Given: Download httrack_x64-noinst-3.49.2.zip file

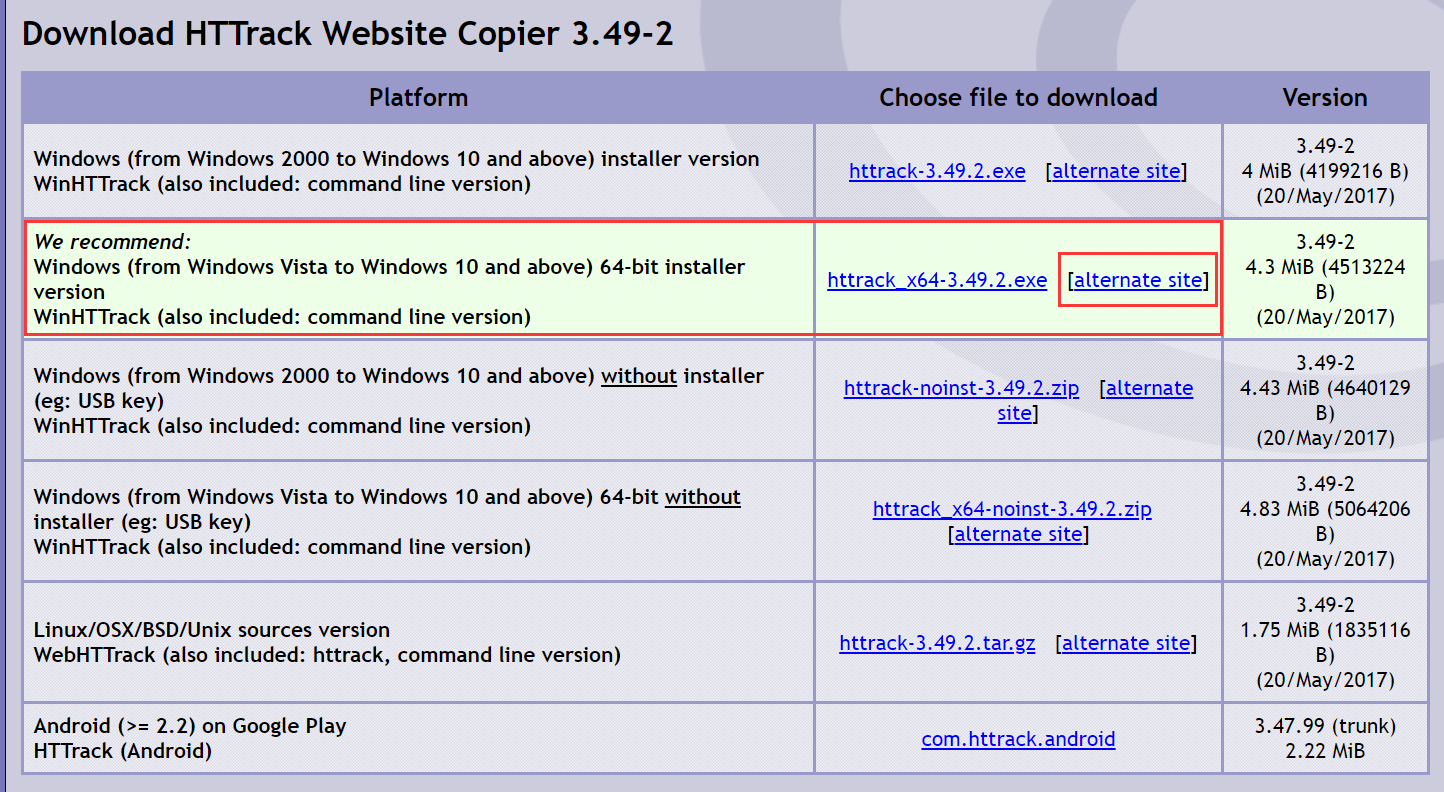Looking at the screenshot, I should click(x=1012, y=509).
